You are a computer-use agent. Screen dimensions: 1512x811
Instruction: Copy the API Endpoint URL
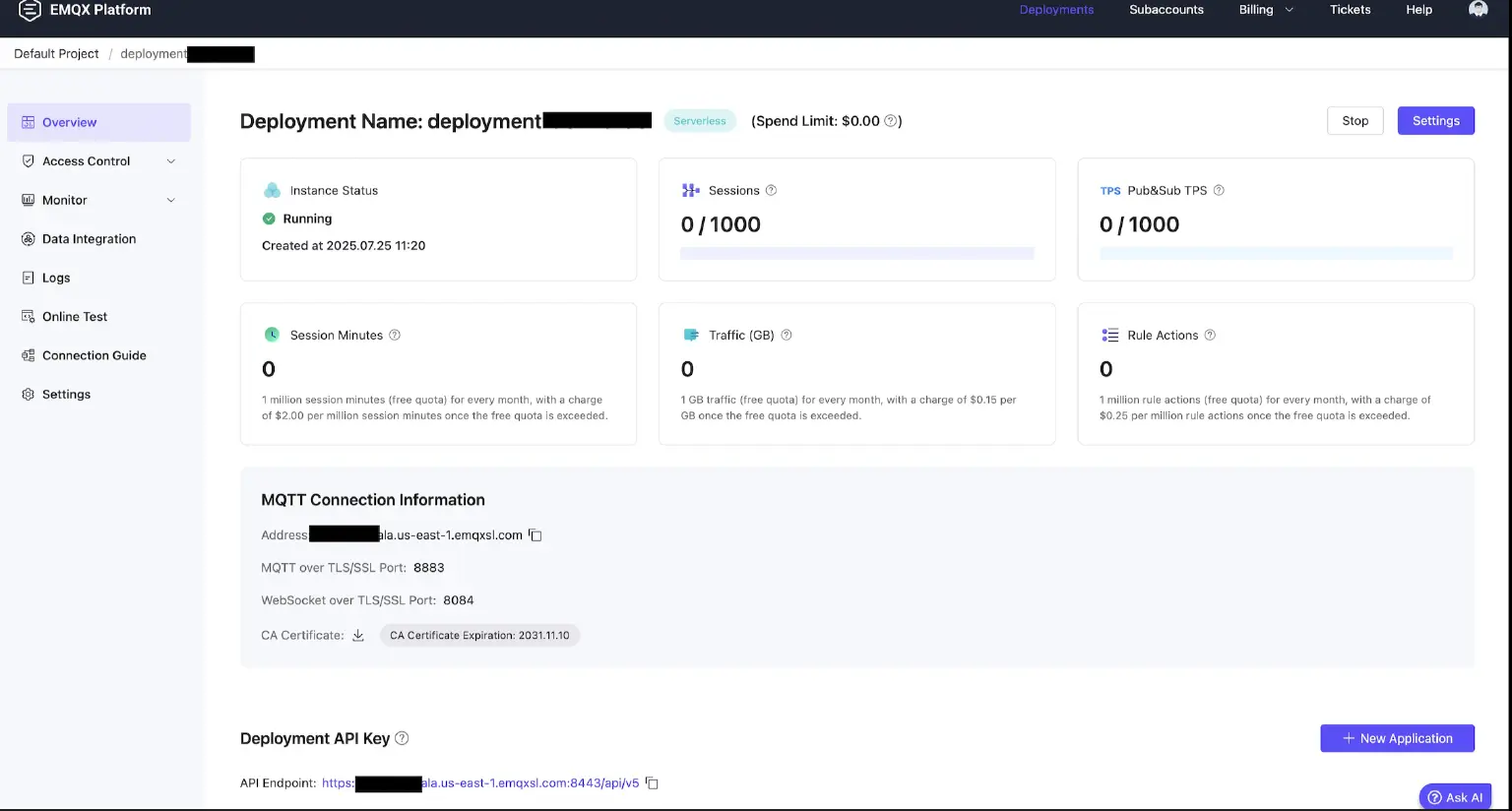(652, 783)
